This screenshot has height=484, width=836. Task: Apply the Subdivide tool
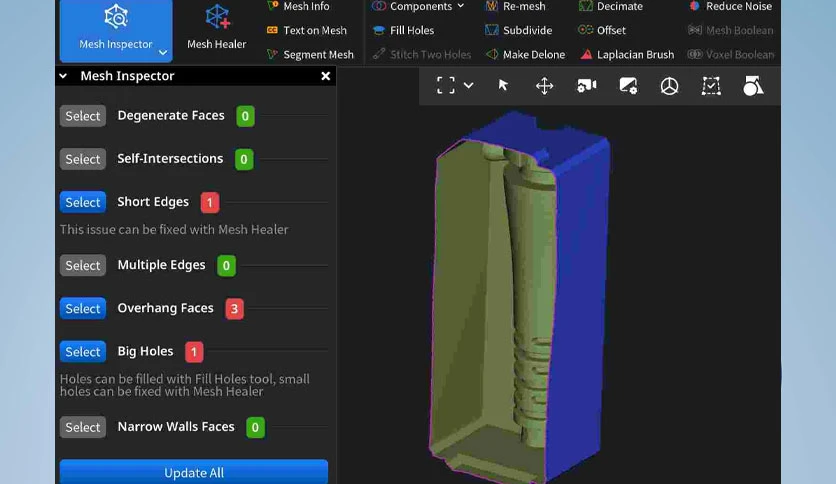coord(519,30)
